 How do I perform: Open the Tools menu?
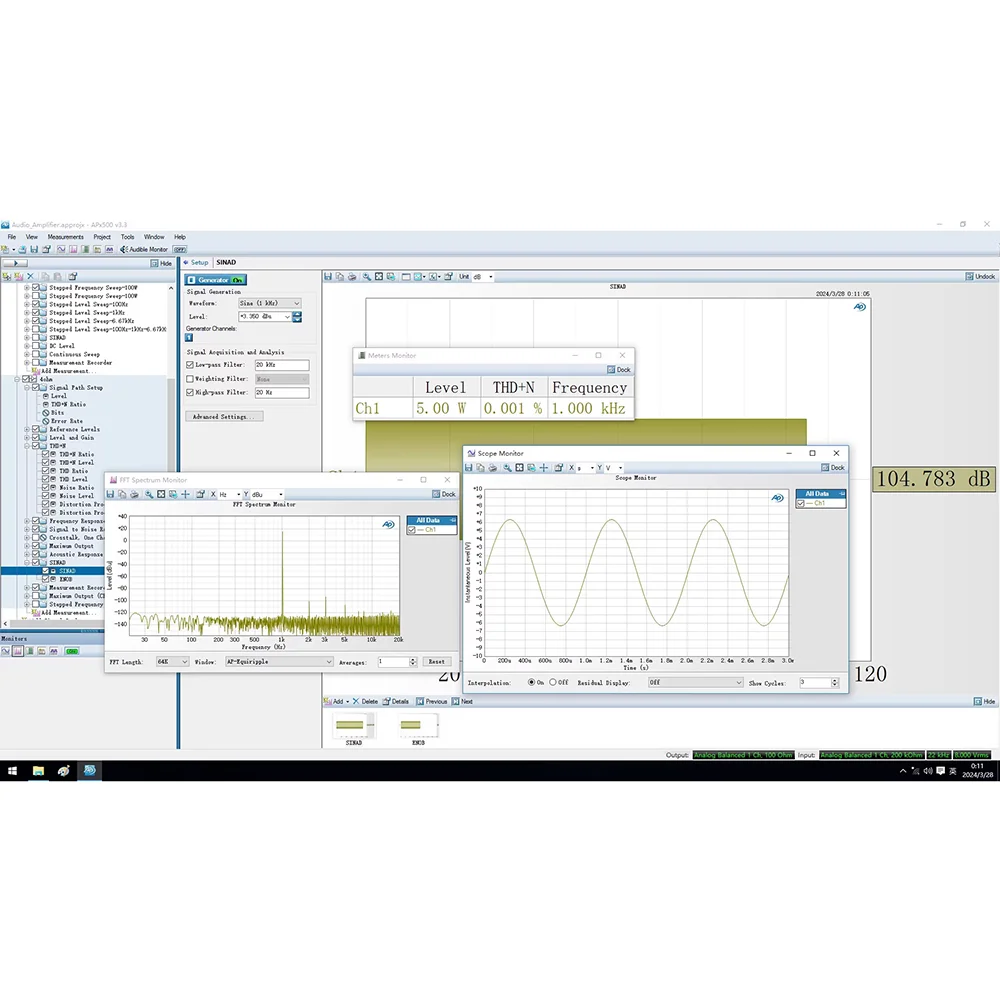point(128,237)
